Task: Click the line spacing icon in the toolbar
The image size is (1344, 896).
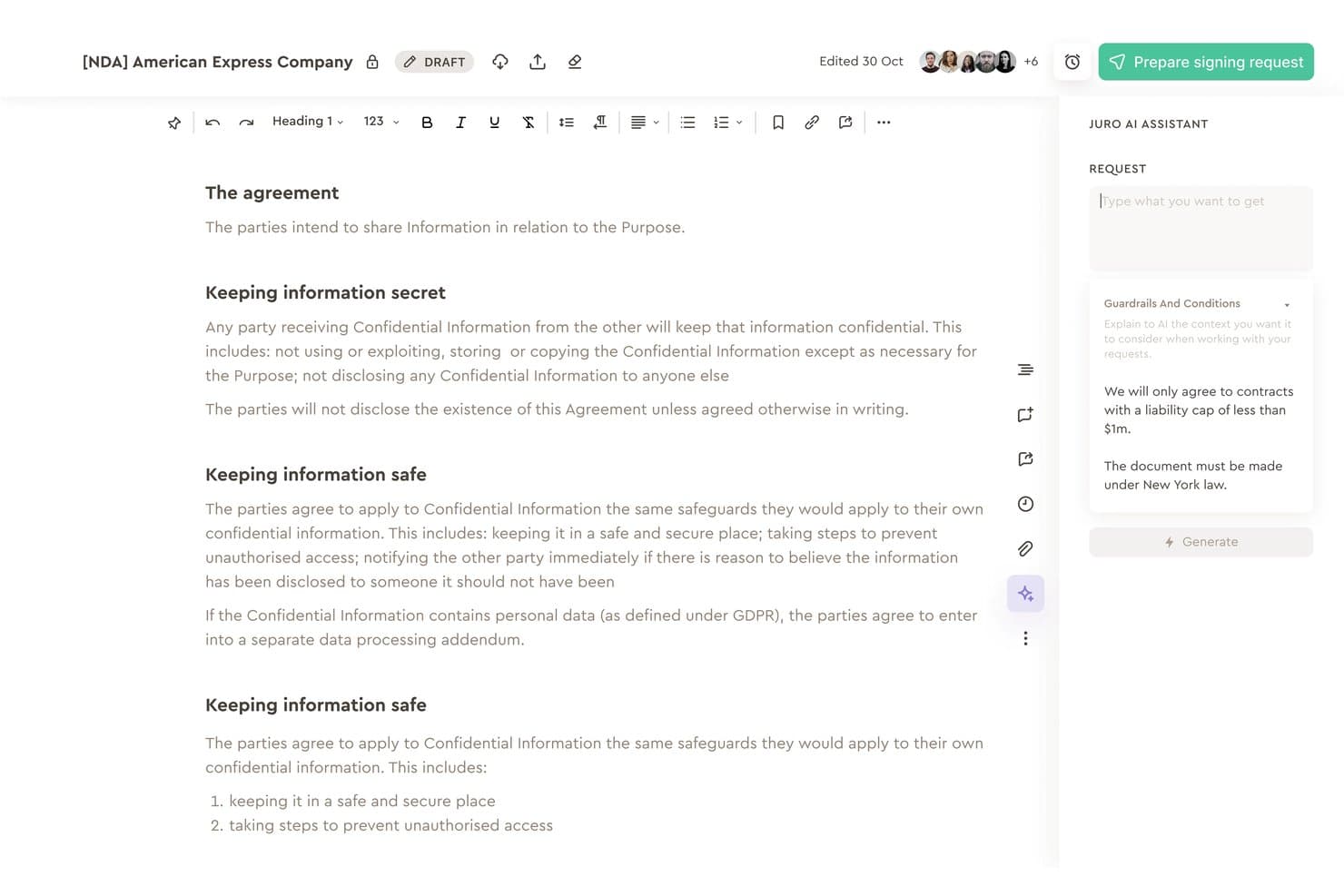Action: point(567,123)
